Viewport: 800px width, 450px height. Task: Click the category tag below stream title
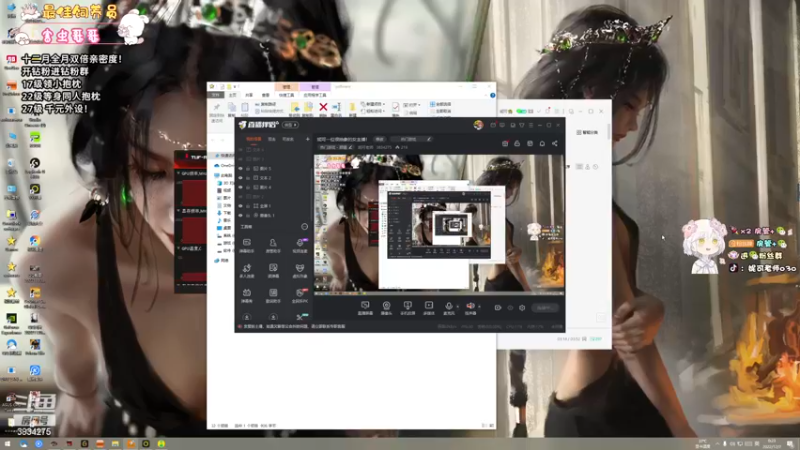pyautogui.click(x=336, y=147)
